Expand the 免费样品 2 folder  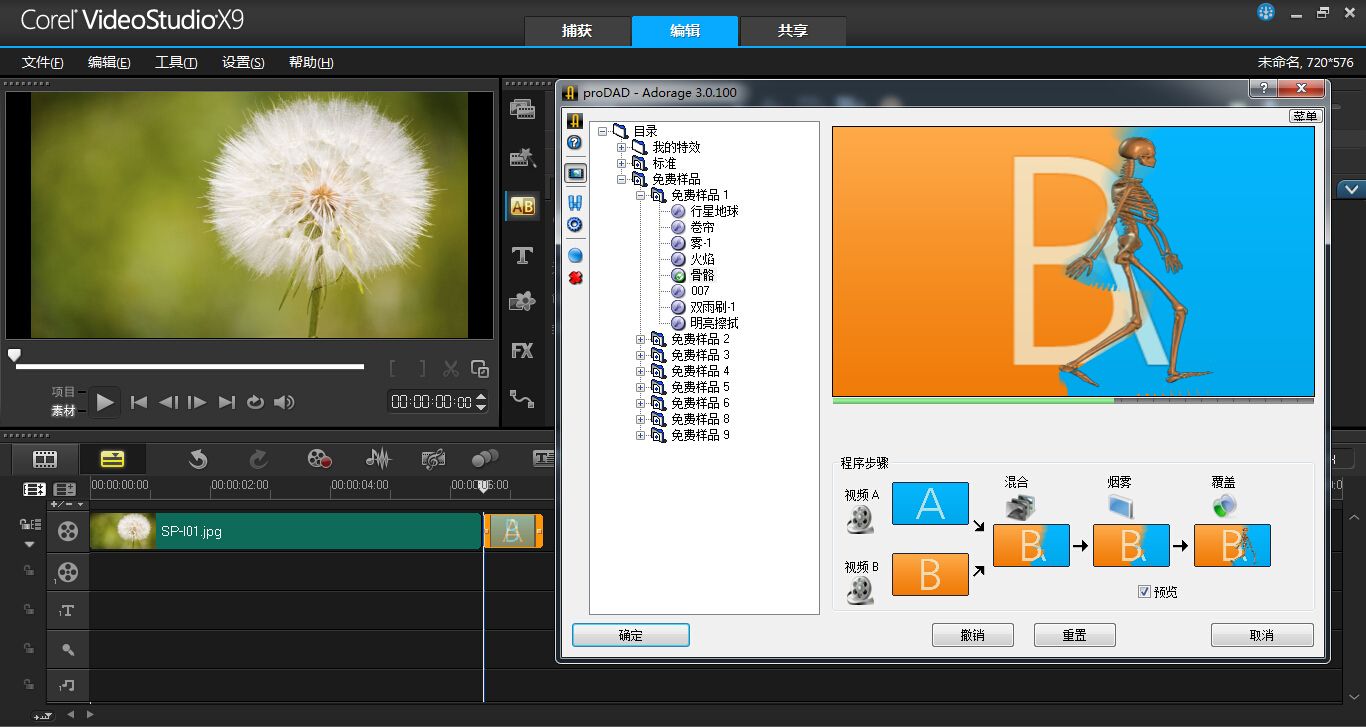[641, 339]
